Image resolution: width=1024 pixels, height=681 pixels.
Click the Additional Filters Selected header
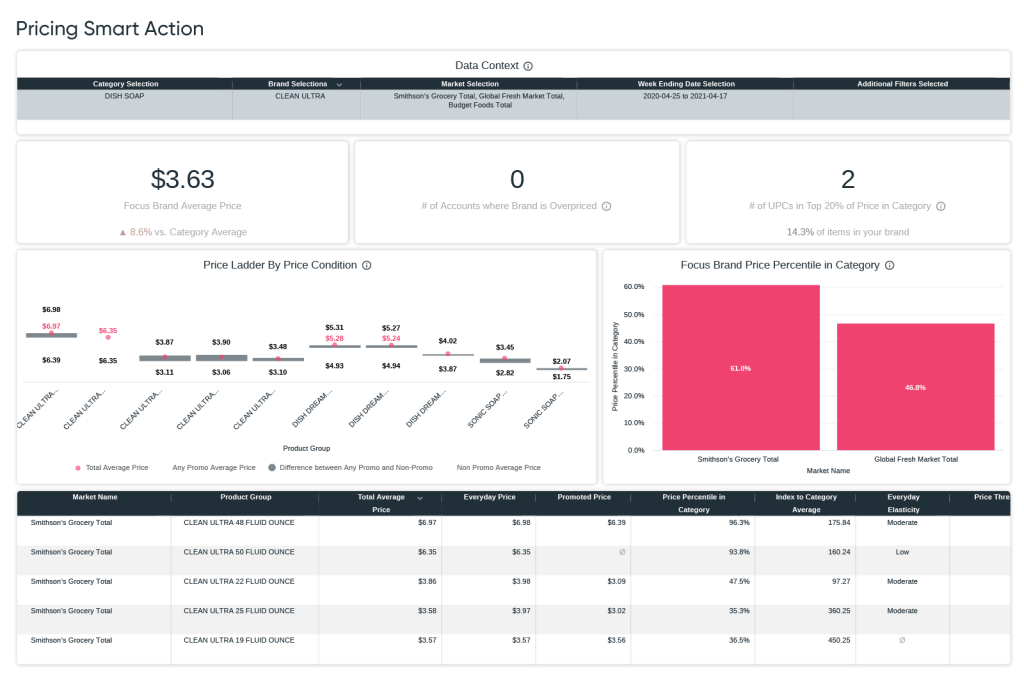click(902, 84)
